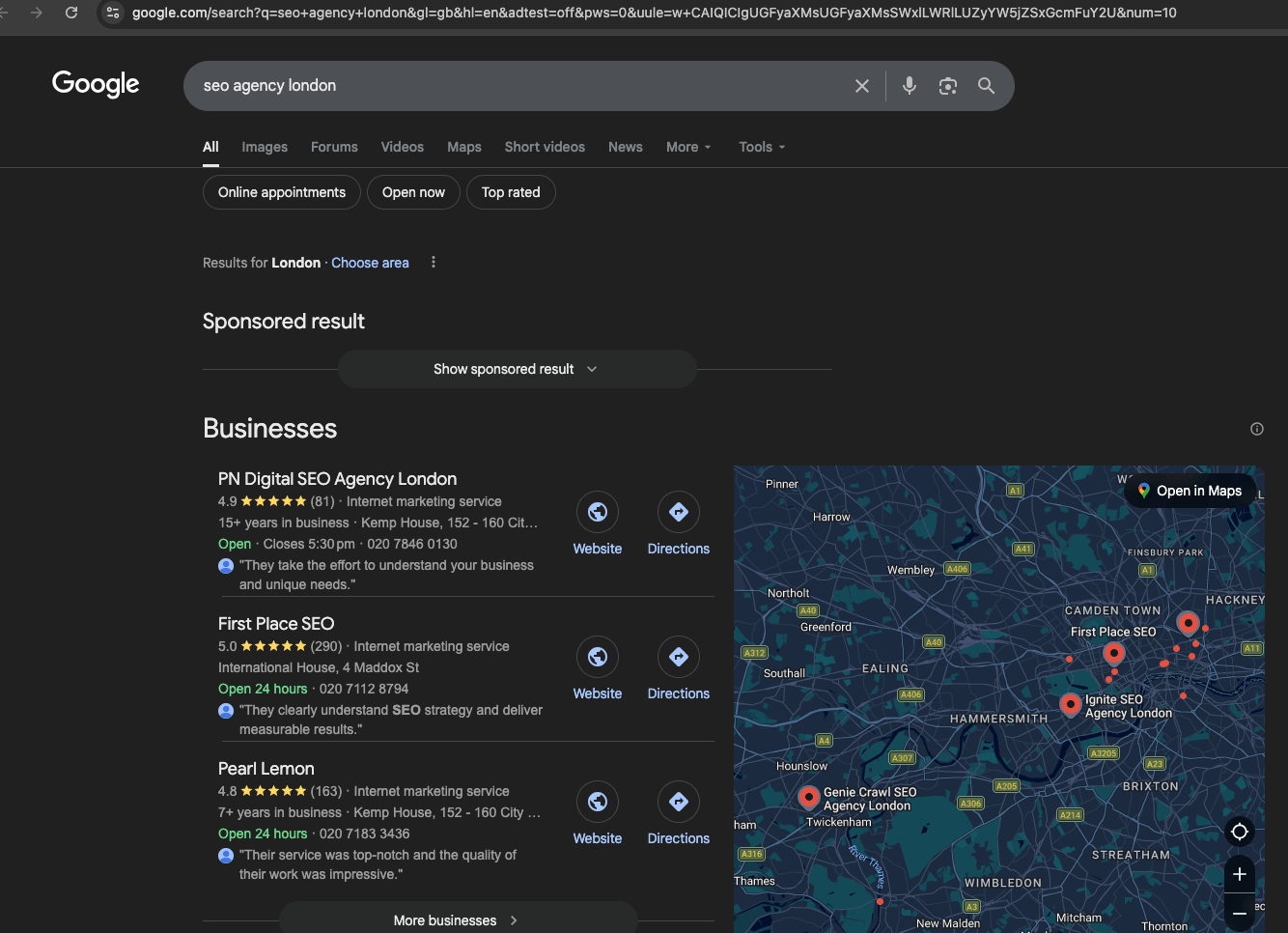Image resolution: width=1288 pixels, height=933 pixels.
Task: Open PN Digital SEO Agency website icon
Action: [598, 512]
